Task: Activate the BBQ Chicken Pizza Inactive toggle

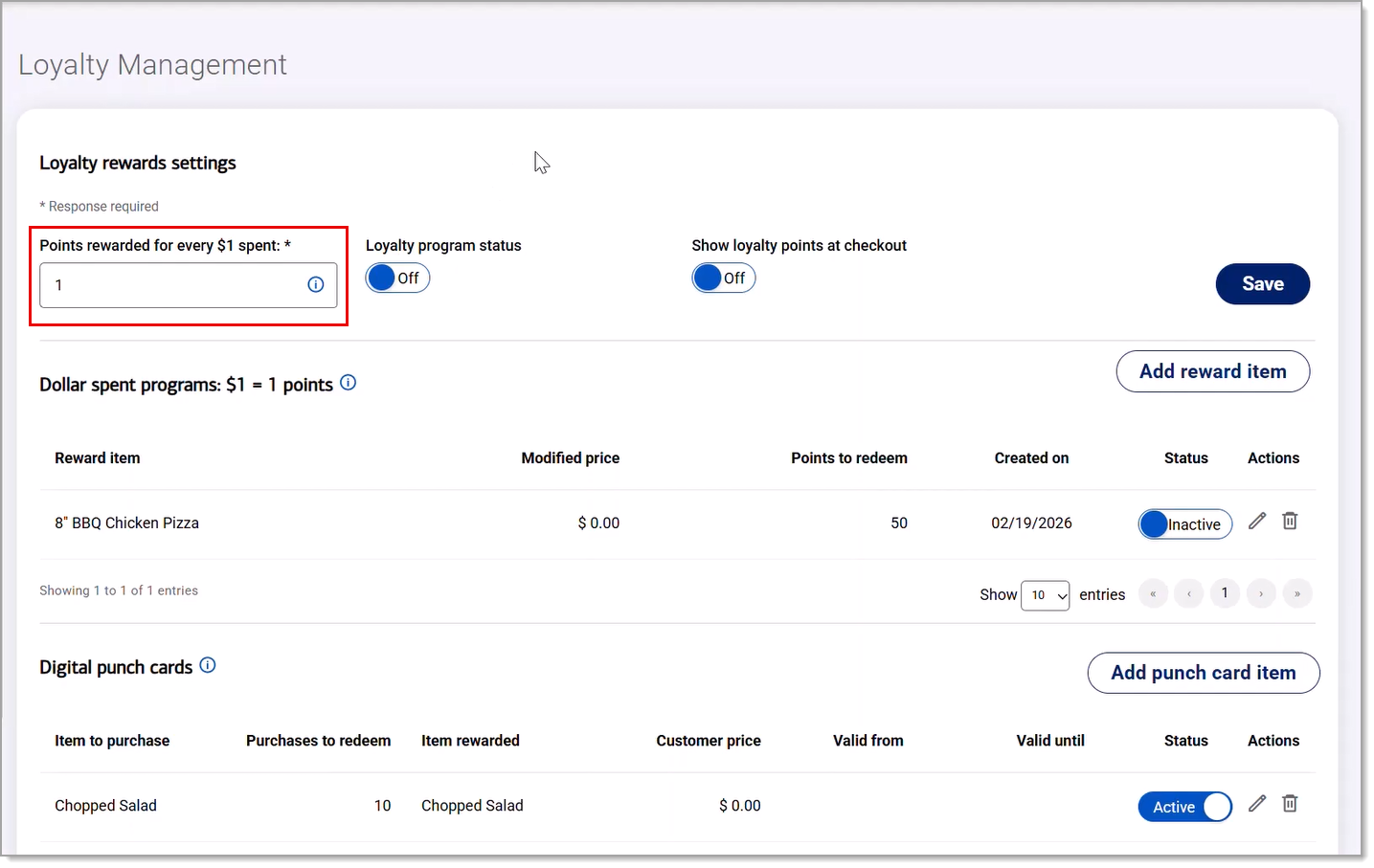Action: 1185,523
